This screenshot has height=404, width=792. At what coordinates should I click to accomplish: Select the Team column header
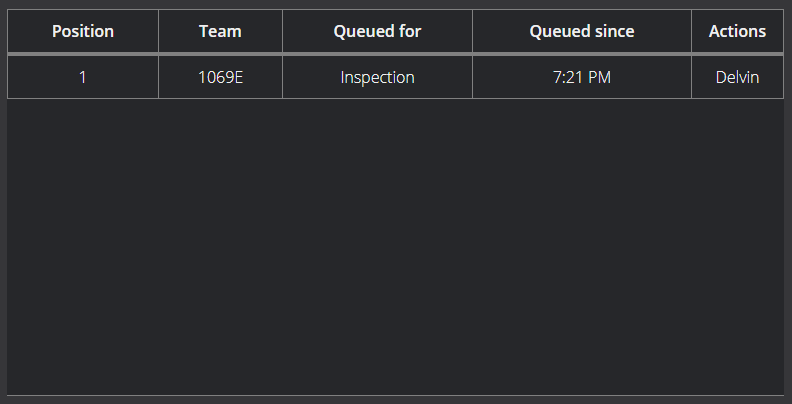point(220,31)
